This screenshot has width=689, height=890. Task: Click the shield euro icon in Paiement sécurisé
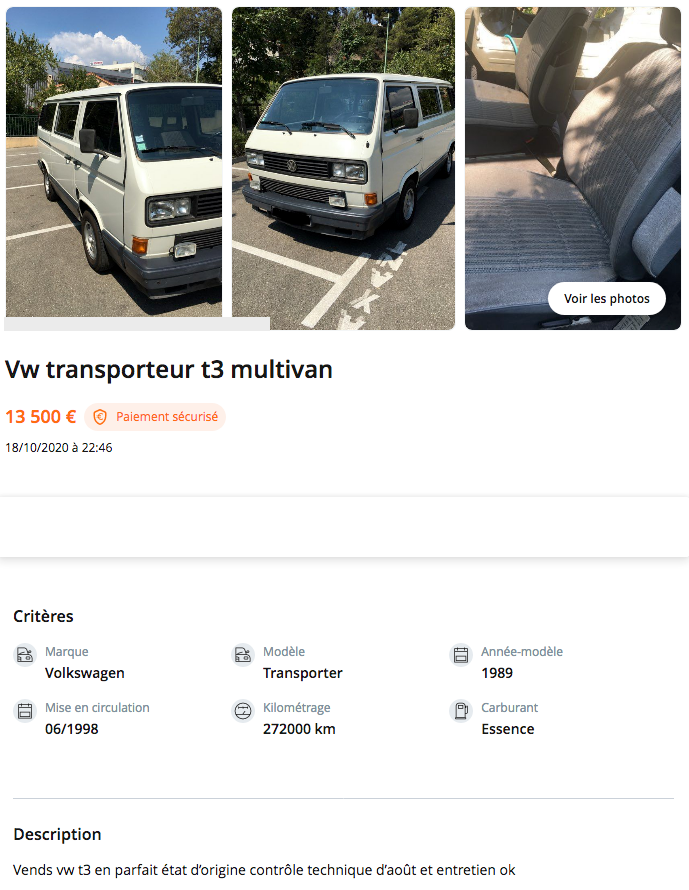point(100,417)
